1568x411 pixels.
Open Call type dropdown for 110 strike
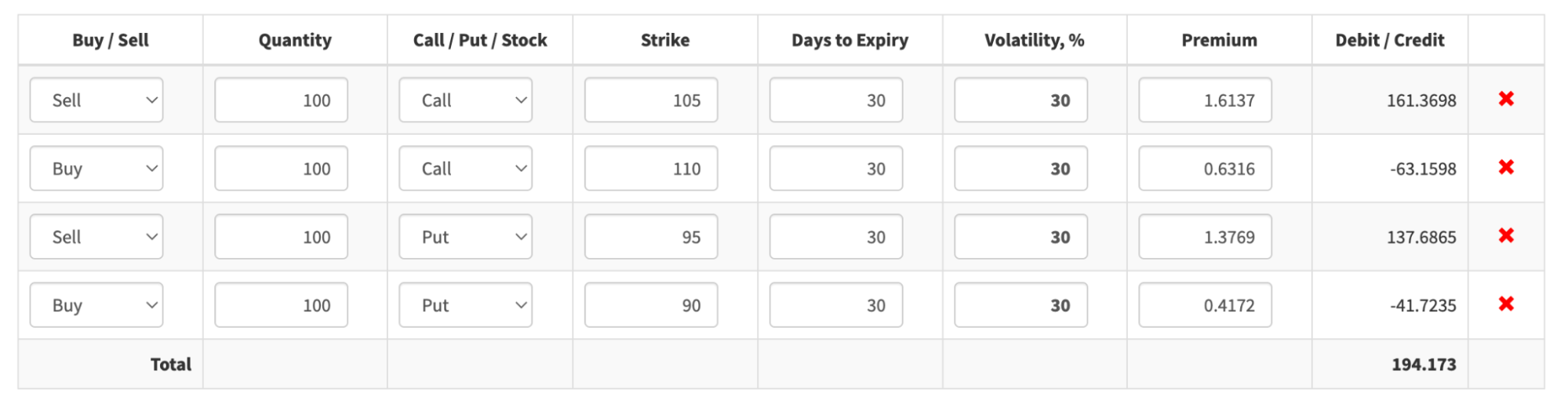coord(465,168)
